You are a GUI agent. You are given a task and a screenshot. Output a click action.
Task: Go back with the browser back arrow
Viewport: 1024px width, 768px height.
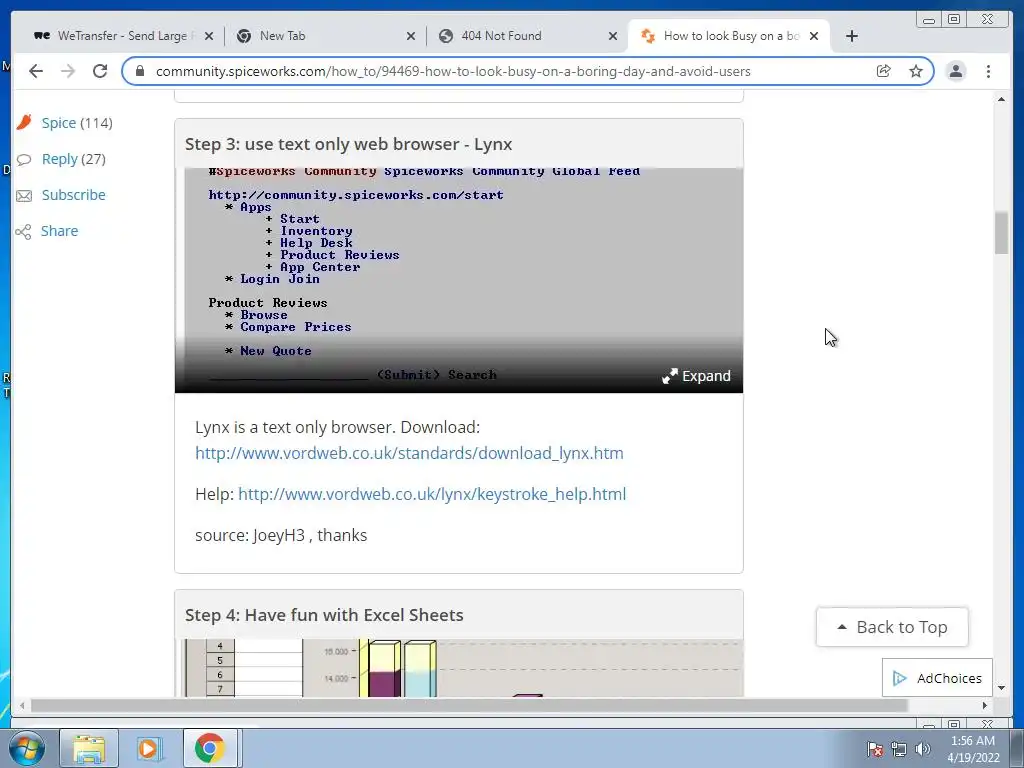coord(36,71)
